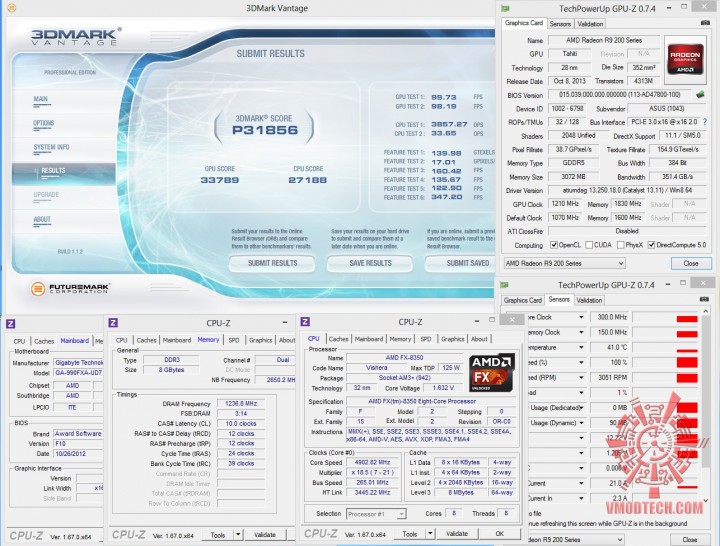720x546 pixels.
Task: Click the Futuremark Corporation logo
Action: pyautogui.click(x=70, y=288)
